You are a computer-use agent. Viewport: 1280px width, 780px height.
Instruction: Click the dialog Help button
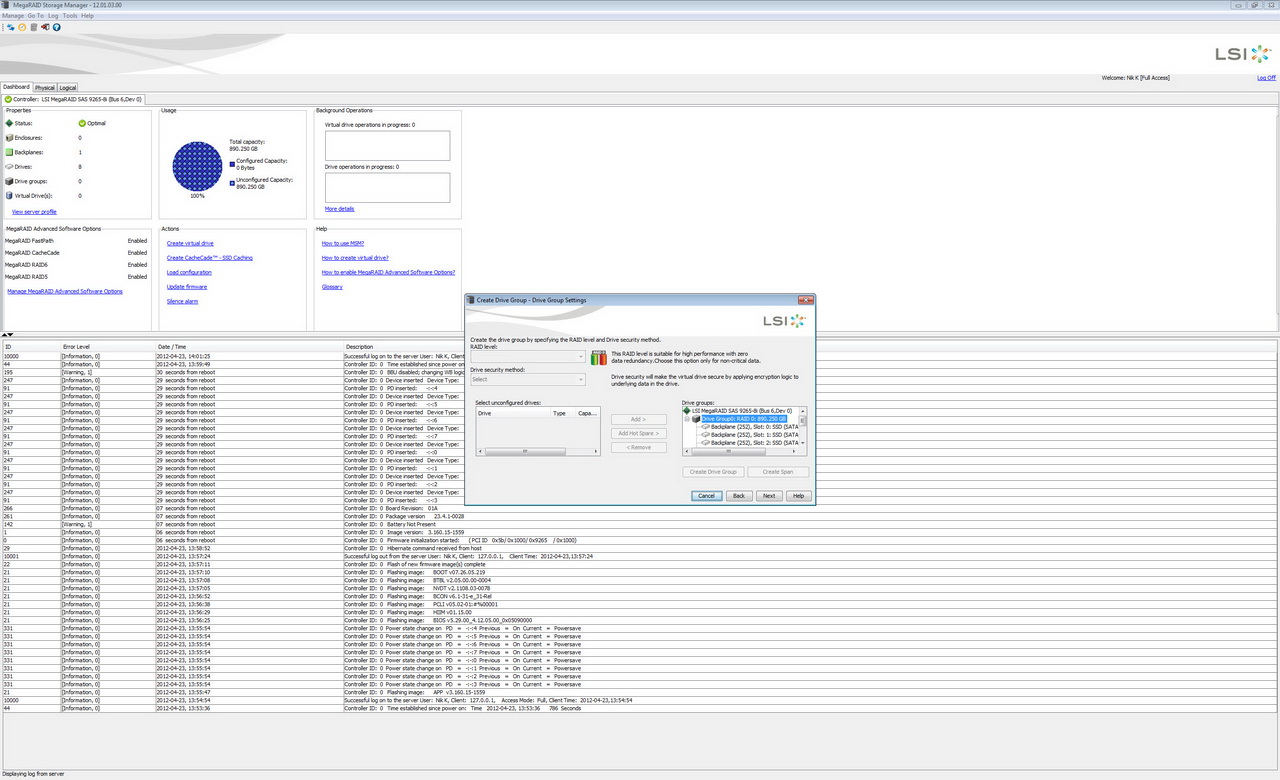click(x=798, y=496)
